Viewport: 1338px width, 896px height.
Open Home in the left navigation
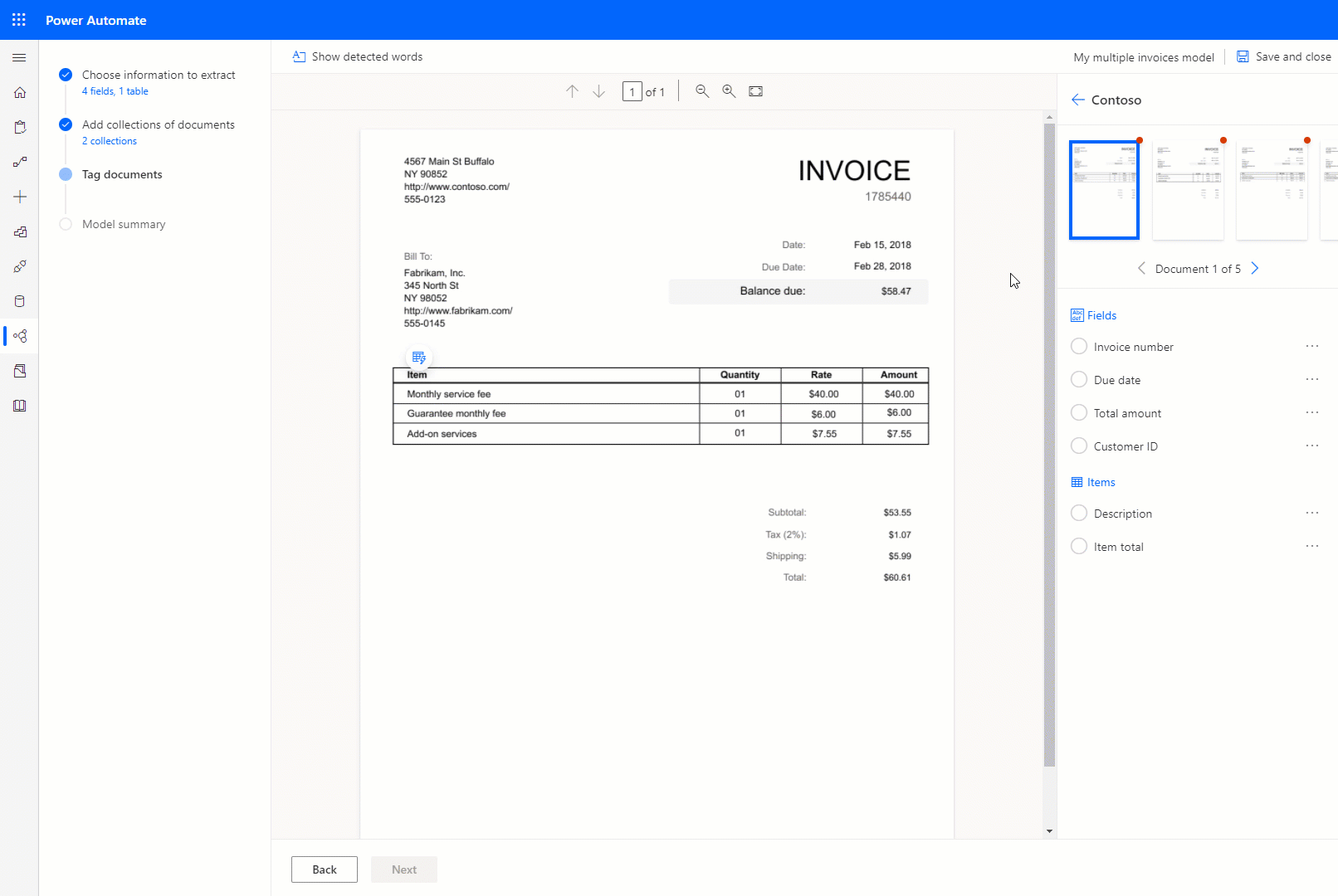[19, 92]
